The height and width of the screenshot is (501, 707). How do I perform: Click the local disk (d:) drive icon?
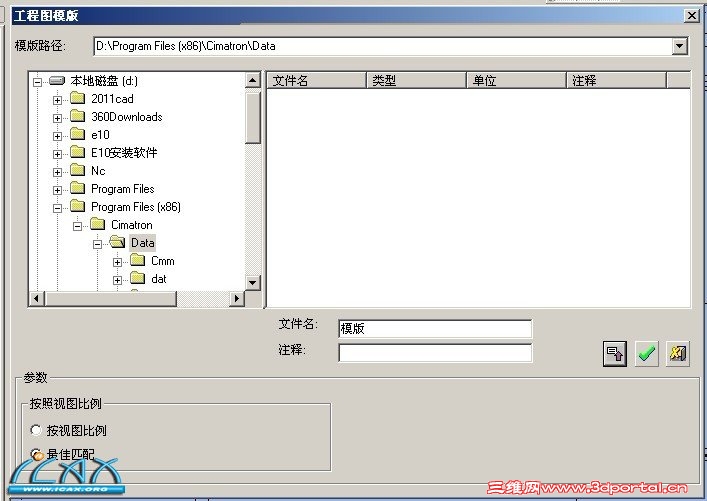[x=57, y=81]
